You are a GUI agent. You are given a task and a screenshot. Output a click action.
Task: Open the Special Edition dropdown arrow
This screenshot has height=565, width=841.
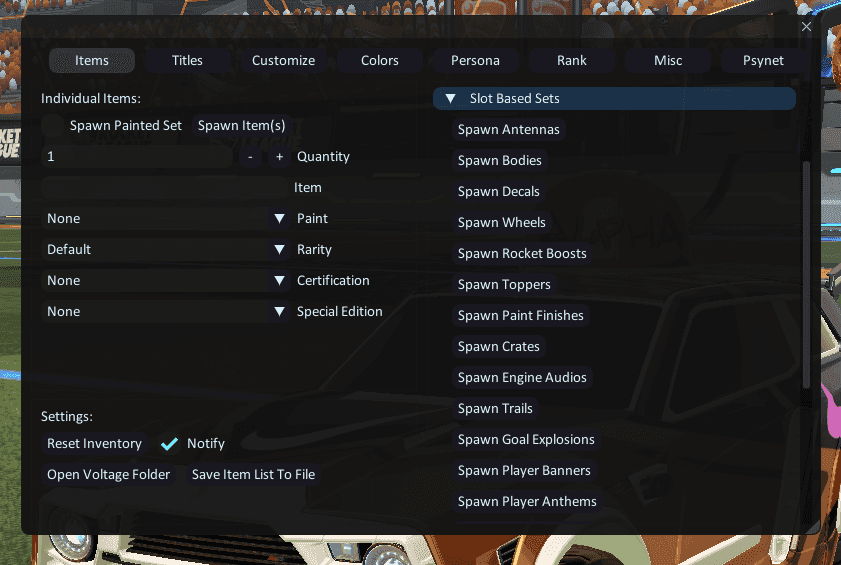[279, 312]
